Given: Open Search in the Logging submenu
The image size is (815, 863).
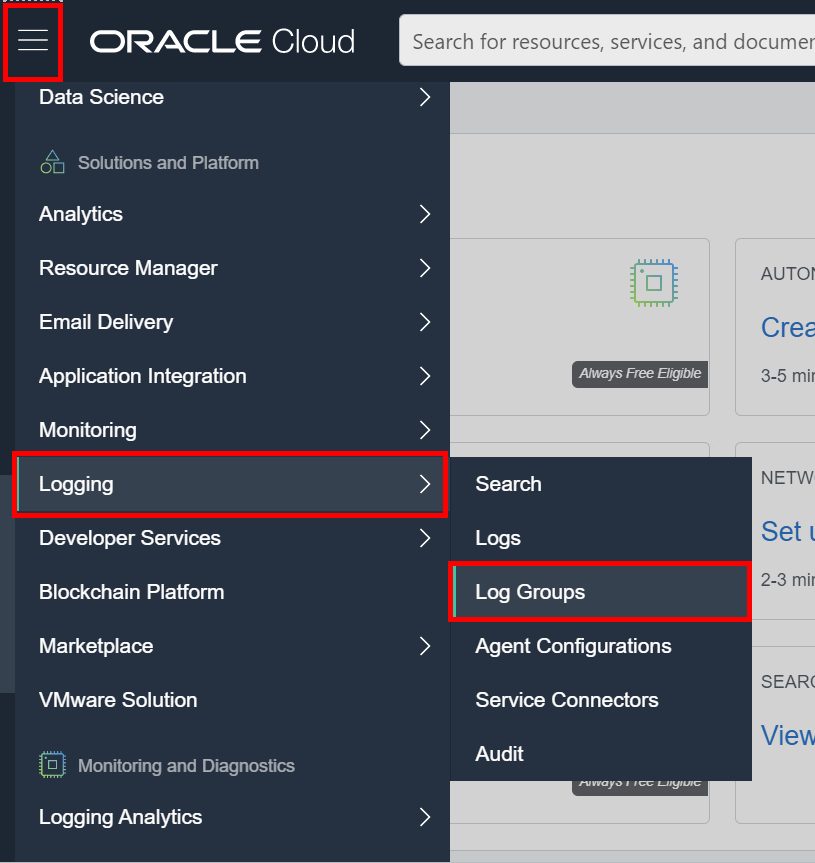Looking at the screenshot, I should (508, 484).
